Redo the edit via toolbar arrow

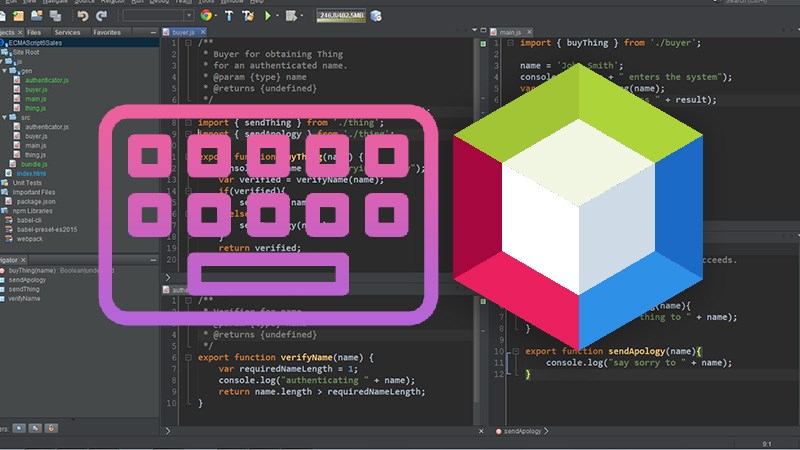point(101,16)
